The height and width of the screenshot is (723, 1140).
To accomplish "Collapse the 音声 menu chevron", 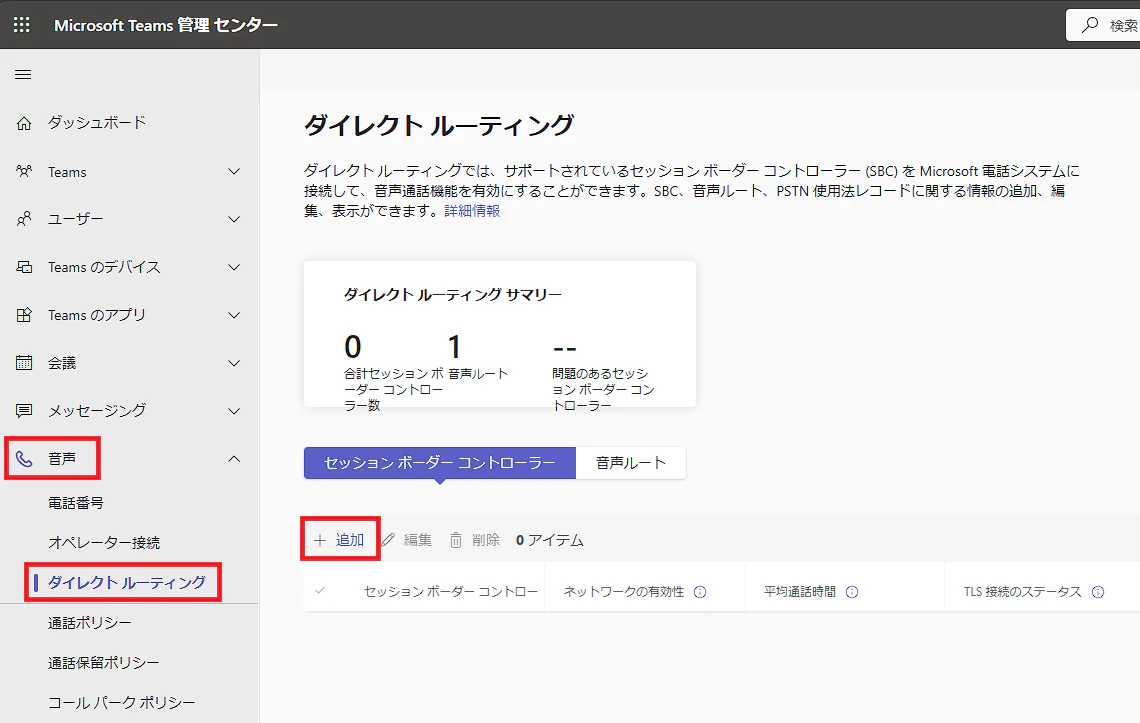I will (x=234, y=459).
